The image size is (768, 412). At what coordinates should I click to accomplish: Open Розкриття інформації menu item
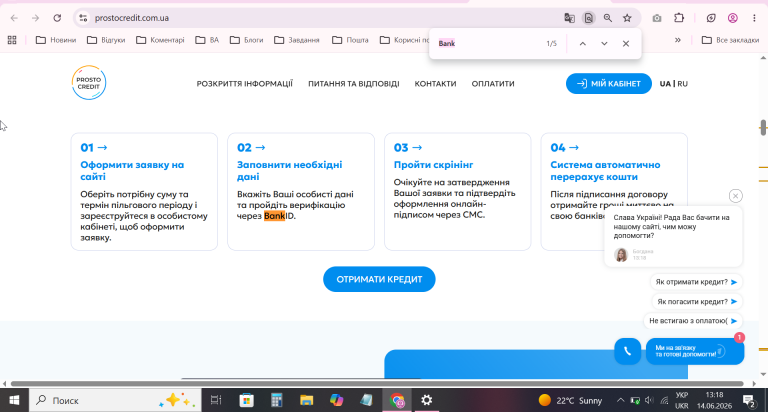244,84
